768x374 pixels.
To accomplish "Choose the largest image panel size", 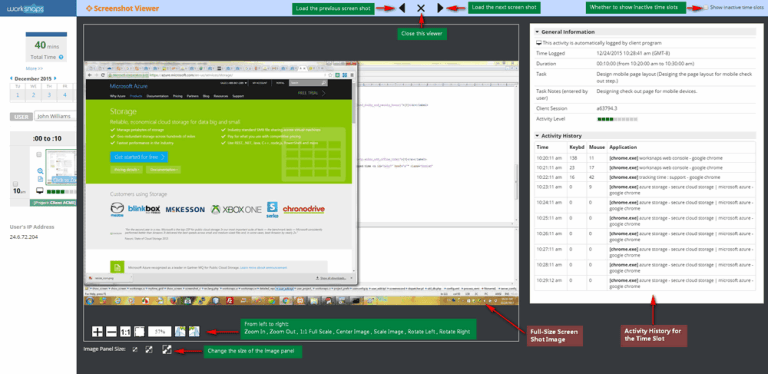I will (x=167, y=350).
